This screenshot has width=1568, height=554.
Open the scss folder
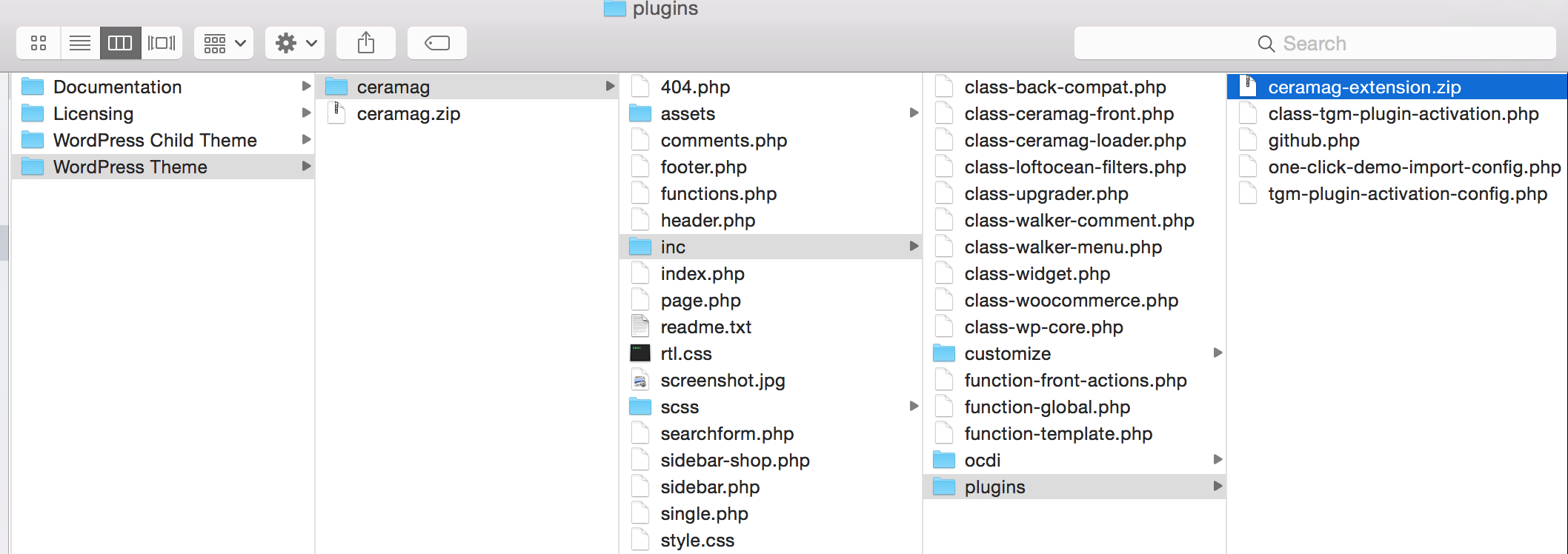pyautogui.click(x=770, y=407)
